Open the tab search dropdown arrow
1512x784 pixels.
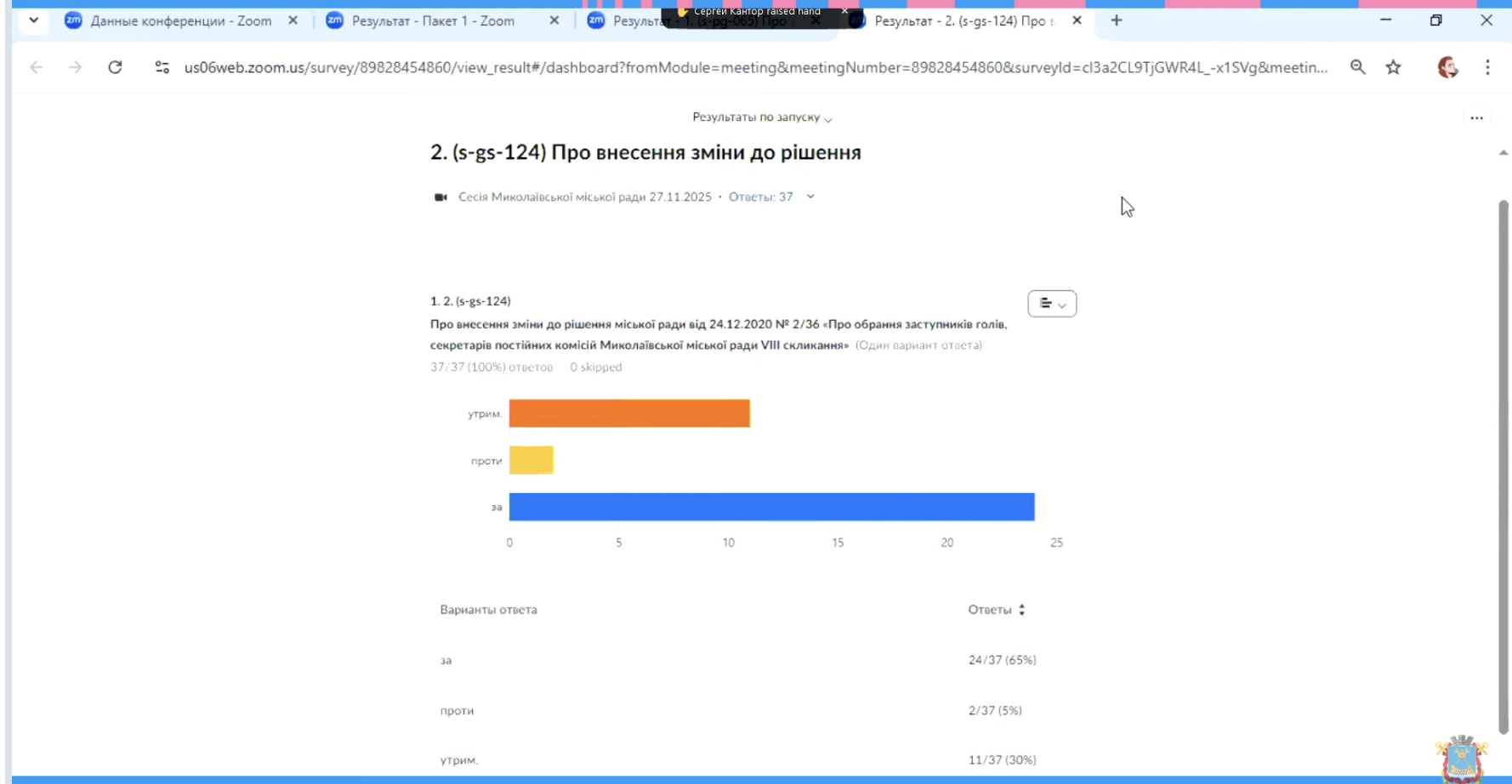(33, 20)
